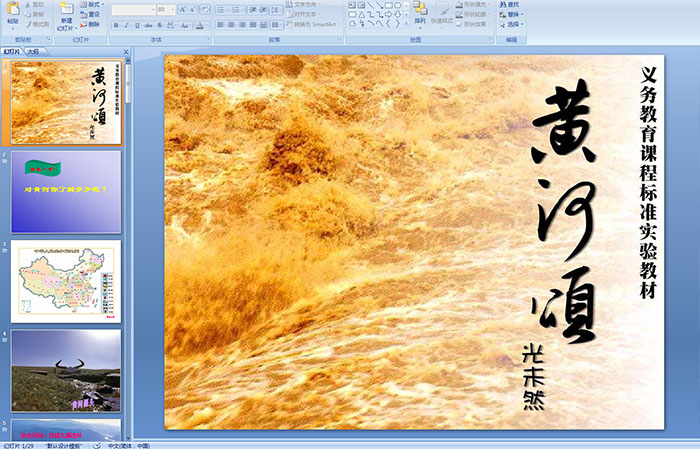
Task: Toggle Strikethrough (abe) formatting
Action: [x=148, y=25]
